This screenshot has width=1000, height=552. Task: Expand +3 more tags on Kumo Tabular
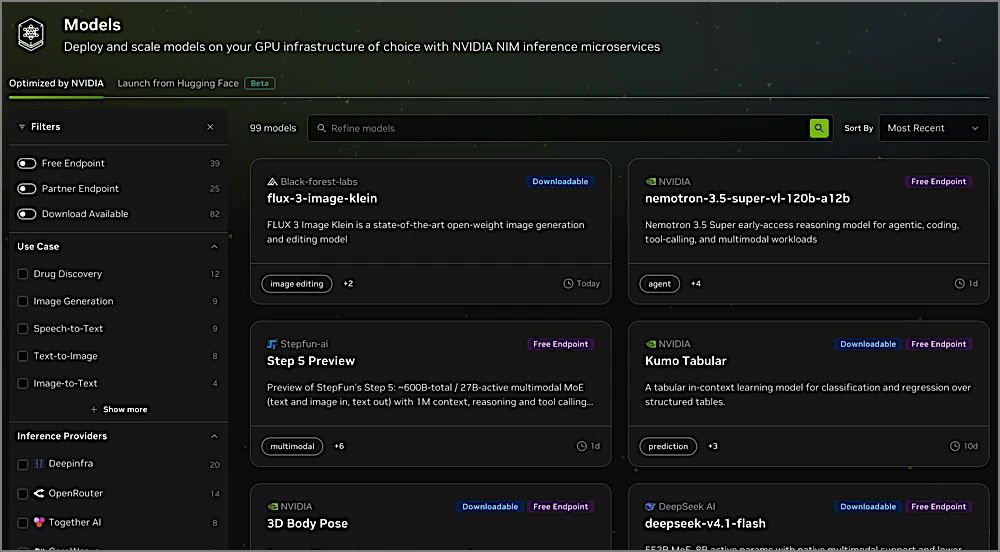[x=713, y=446]
